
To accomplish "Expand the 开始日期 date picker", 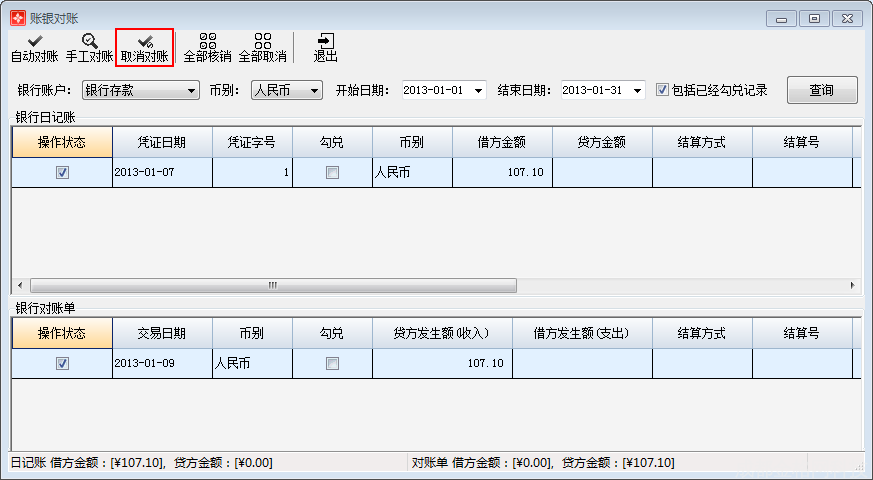I will (x=478, y=91).
